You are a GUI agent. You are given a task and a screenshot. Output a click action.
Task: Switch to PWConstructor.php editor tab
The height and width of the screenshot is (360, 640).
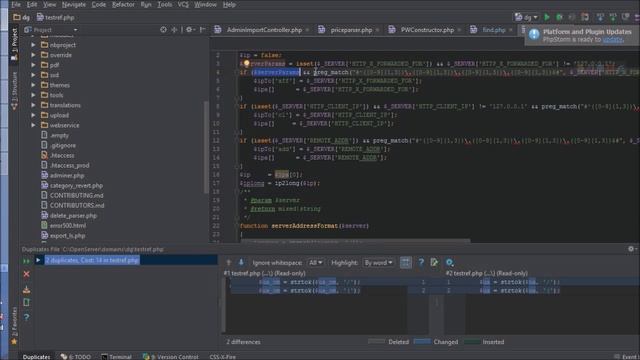coord(427,30)
